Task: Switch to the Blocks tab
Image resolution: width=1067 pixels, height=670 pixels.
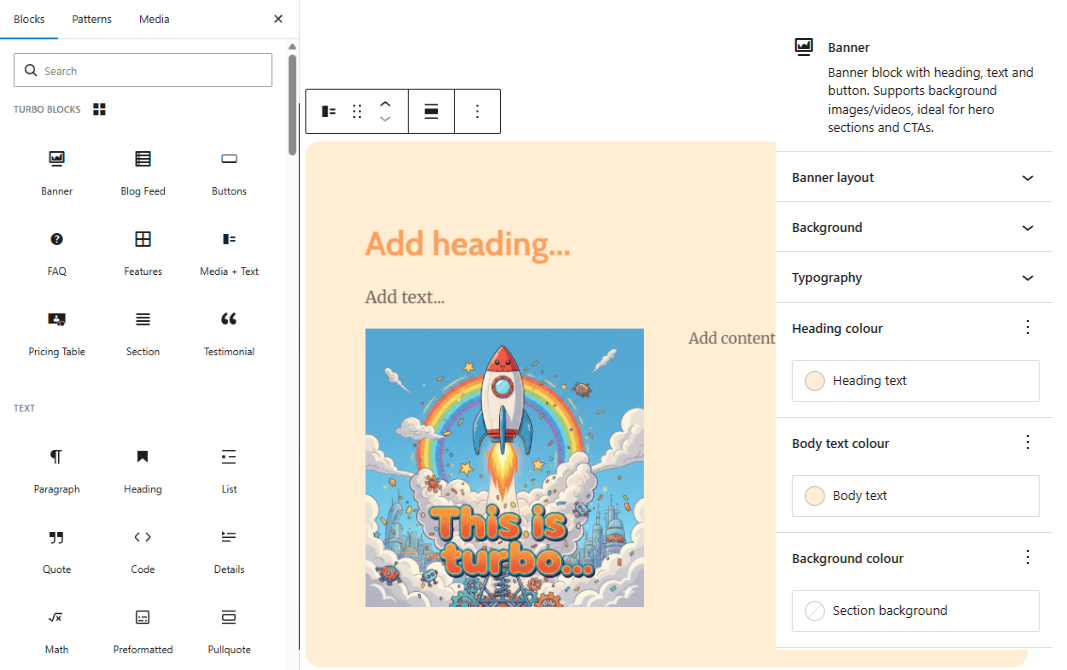Action: pyautogui.click(x=29, y=19)
